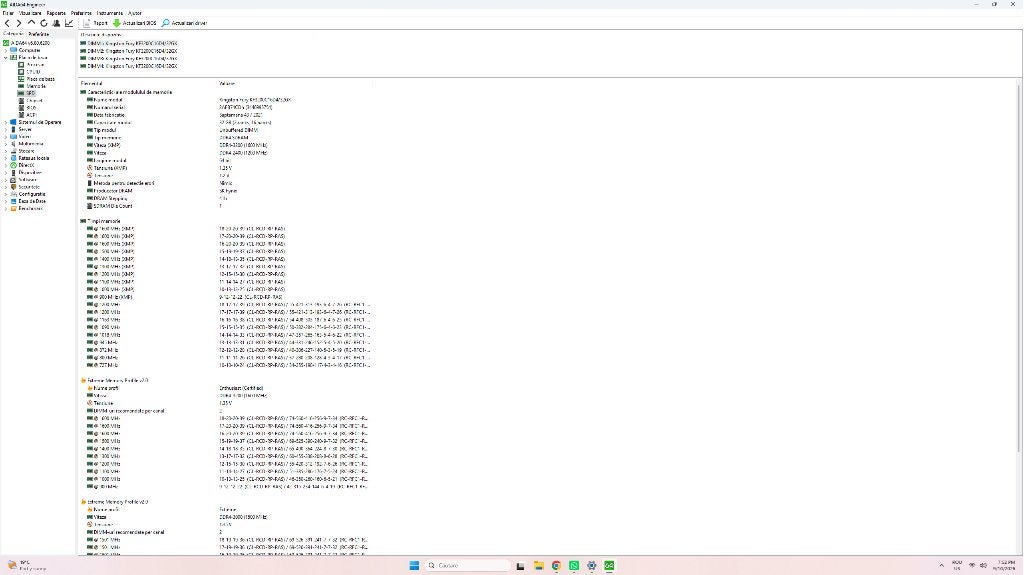Viewport: 1024px width, 575px height.
Task: Click the Baza de Date icon in the tree
Action: [x=13, y=201]
